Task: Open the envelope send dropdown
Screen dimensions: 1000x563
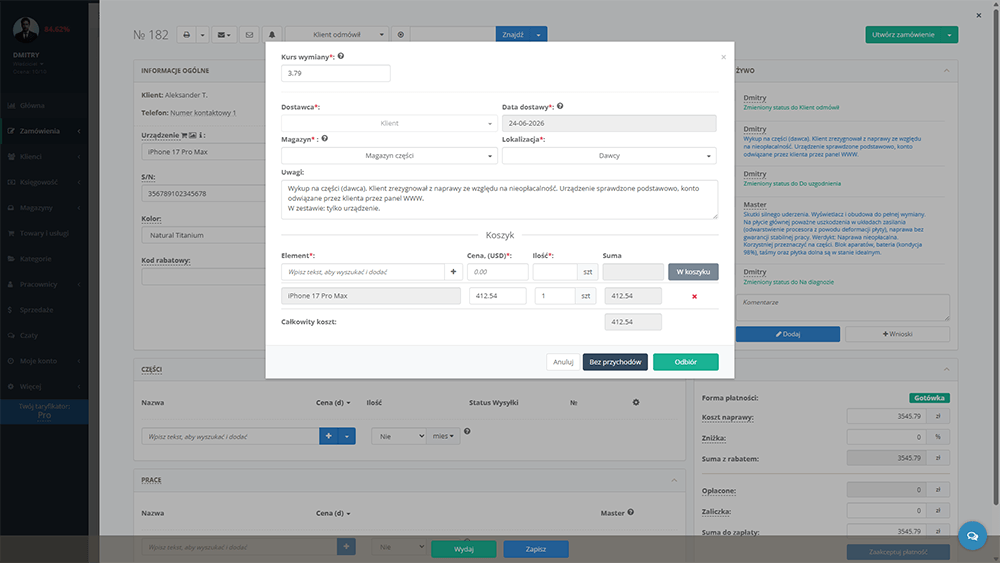Action: (x=224, y=34)
